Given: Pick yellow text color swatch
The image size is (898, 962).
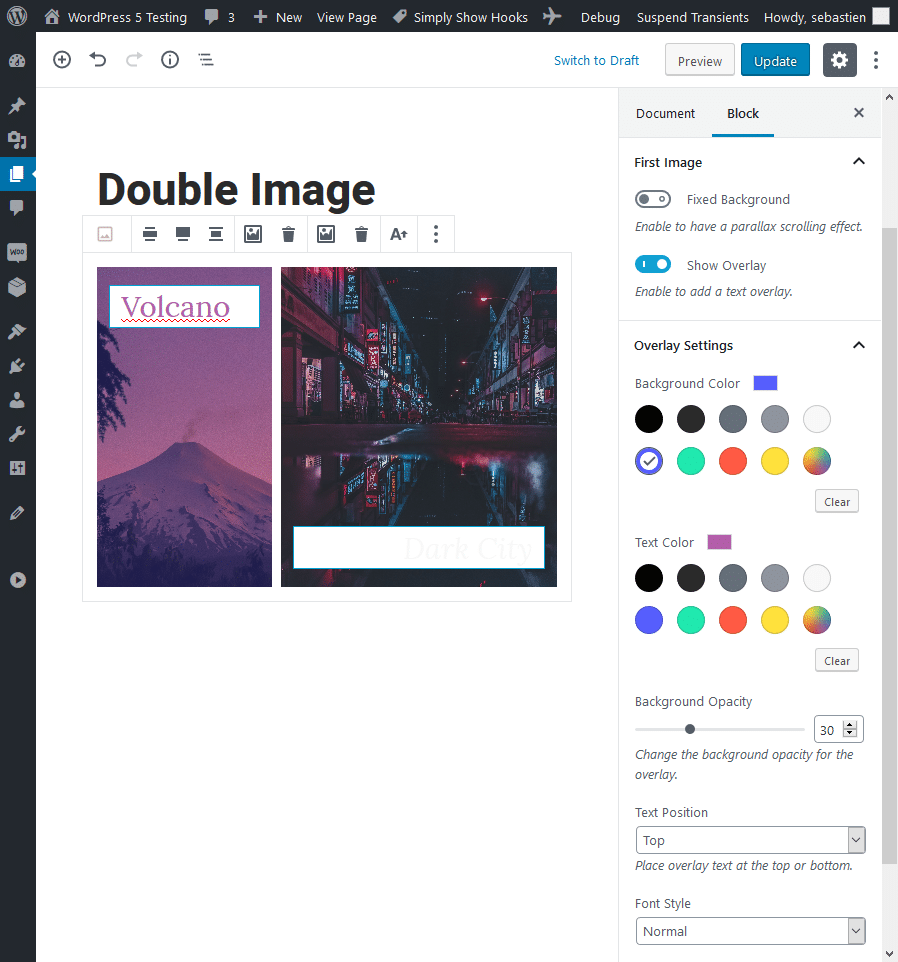Looking at the screenshot, I should pos(775,620).
